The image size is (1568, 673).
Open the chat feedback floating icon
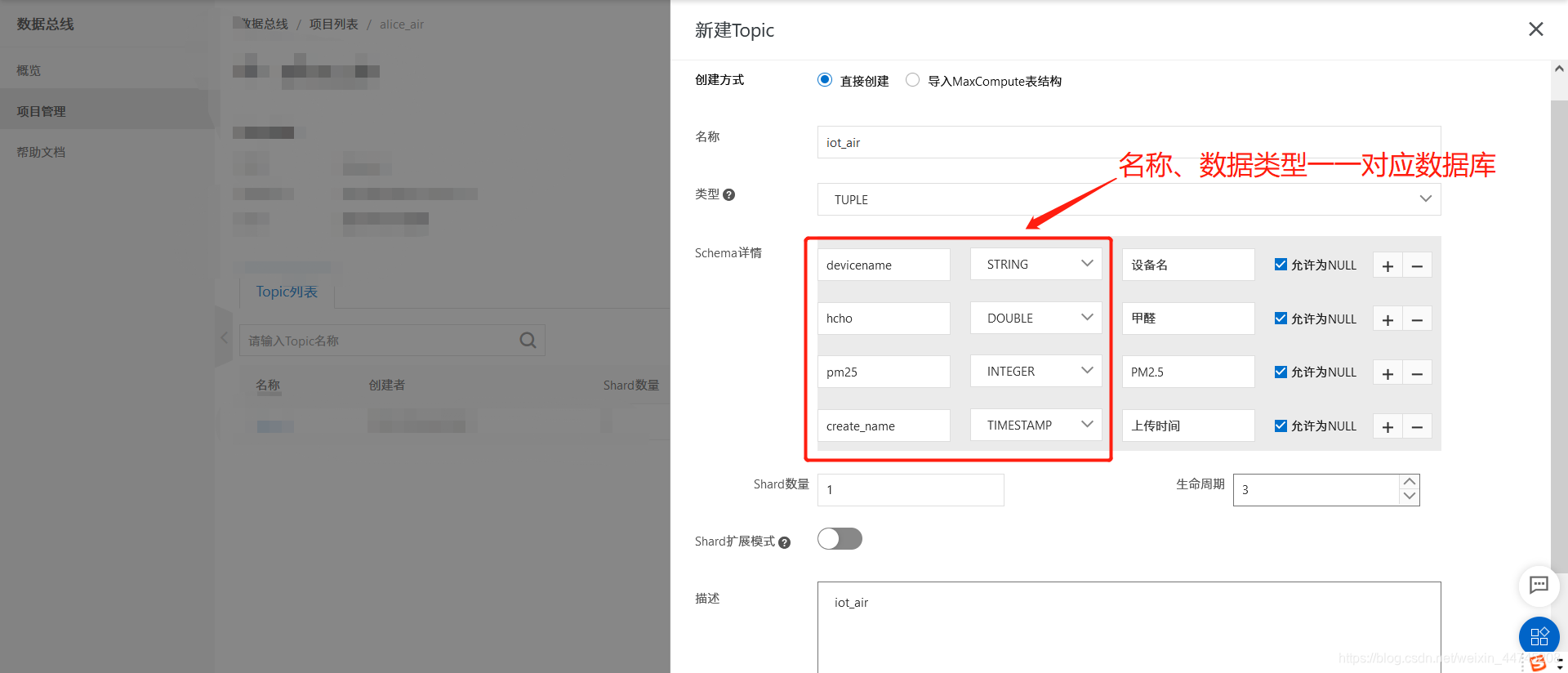[1539, 585]
